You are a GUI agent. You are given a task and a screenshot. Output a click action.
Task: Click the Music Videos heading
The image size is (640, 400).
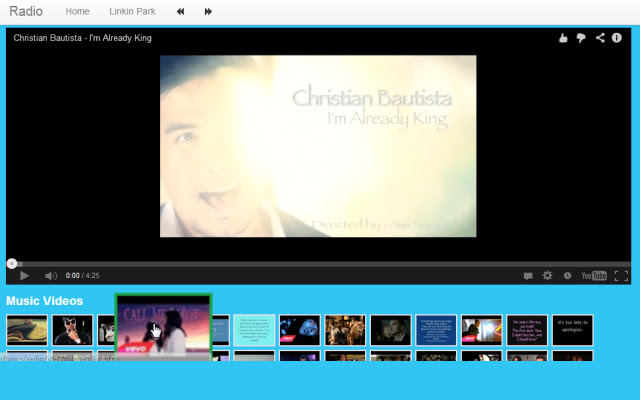click(x=44, y=301)
